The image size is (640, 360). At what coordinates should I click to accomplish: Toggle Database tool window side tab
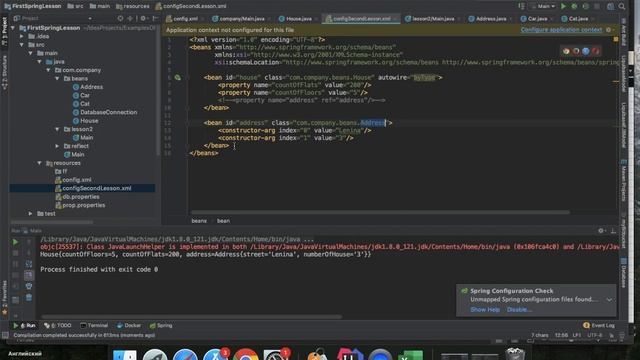(624, 273)
